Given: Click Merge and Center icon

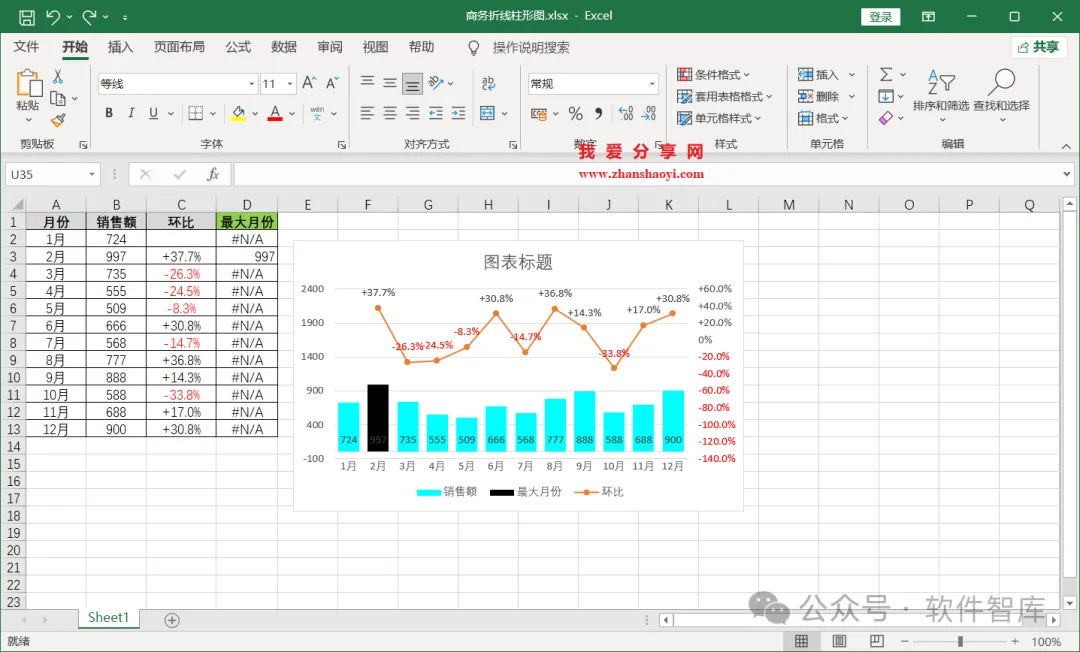Looking at the screenshot, I should click(487, 113).
